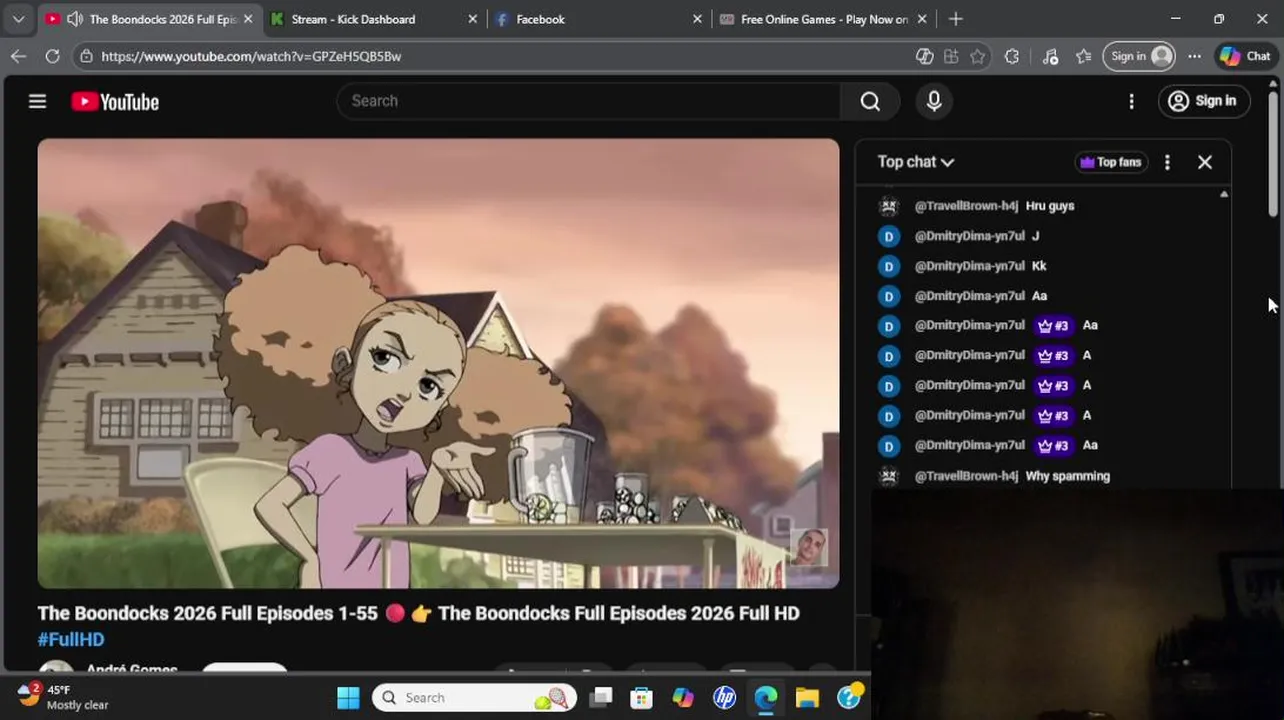Open Get Help taskbar icon

pos(849,698)
